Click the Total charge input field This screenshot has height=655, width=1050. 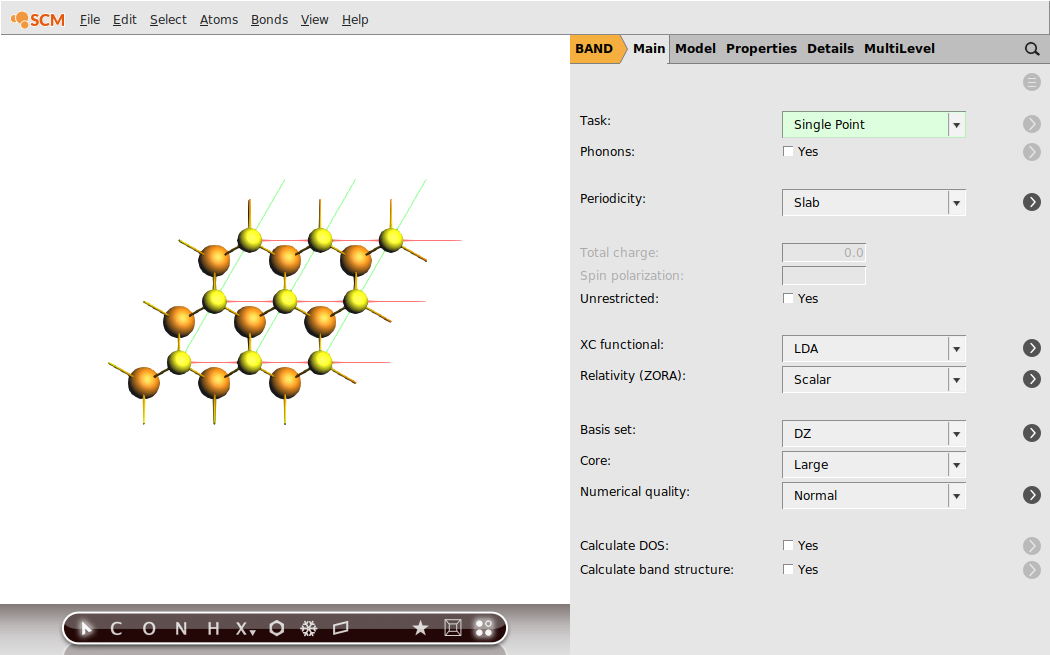[823, 252]
